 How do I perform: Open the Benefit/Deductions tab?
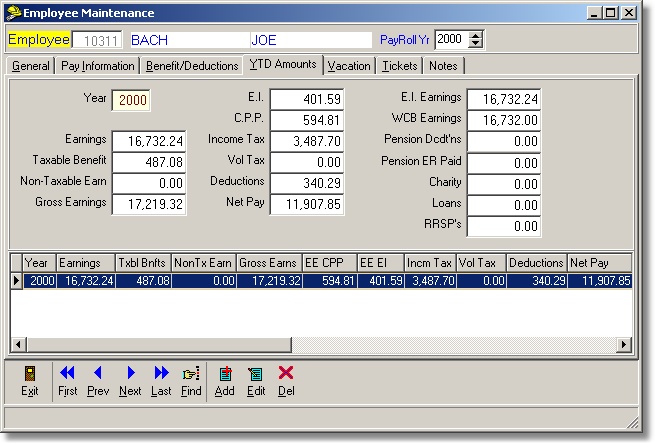191,66
